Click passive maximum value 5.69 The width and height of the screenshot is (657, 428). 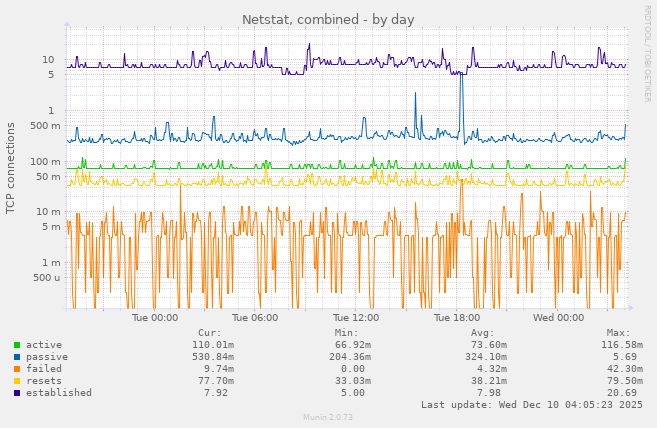click(625, 357)
